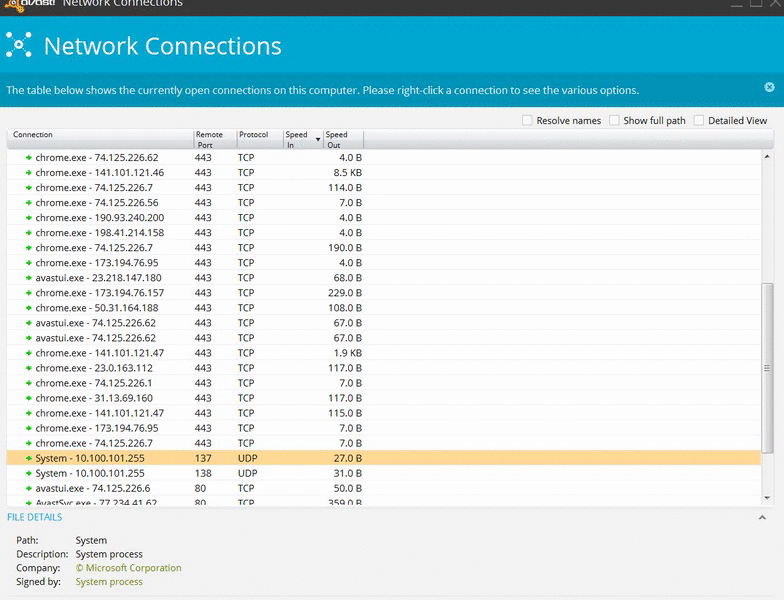Select the avastui.exe - 23.218.147.180 row
This screenshot has height=600, width=784.
[x=384, y=278]
